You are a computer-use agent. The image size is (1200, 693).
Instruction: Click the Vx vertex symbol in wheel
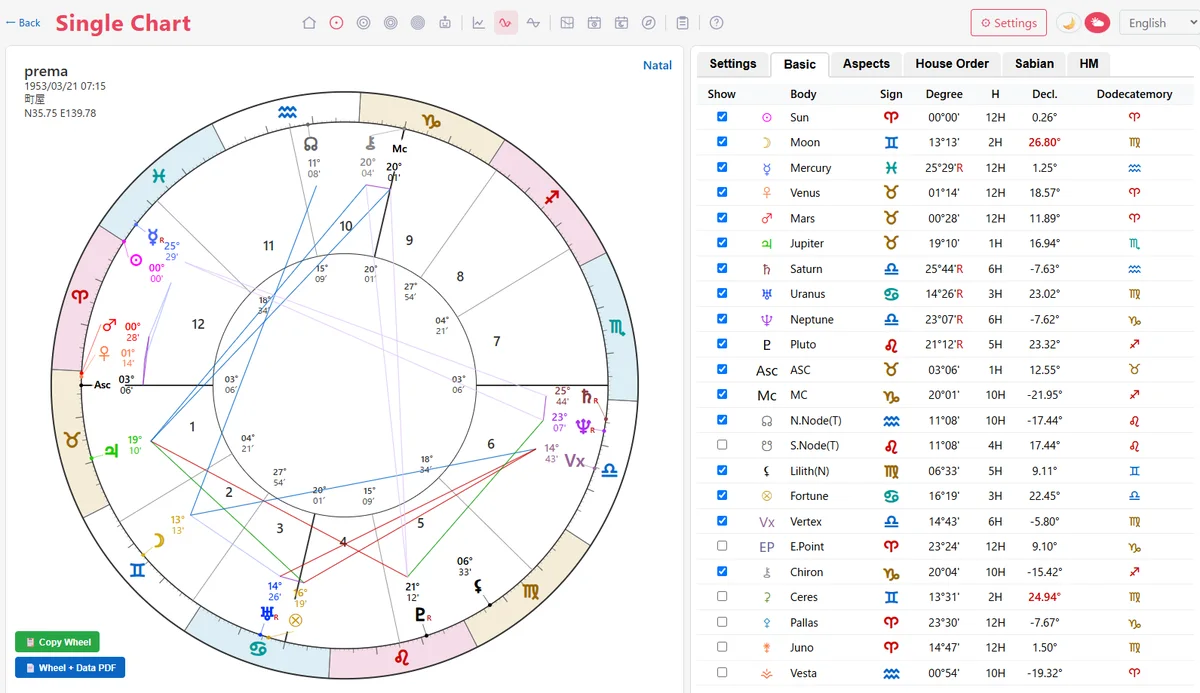click(574, 461)
